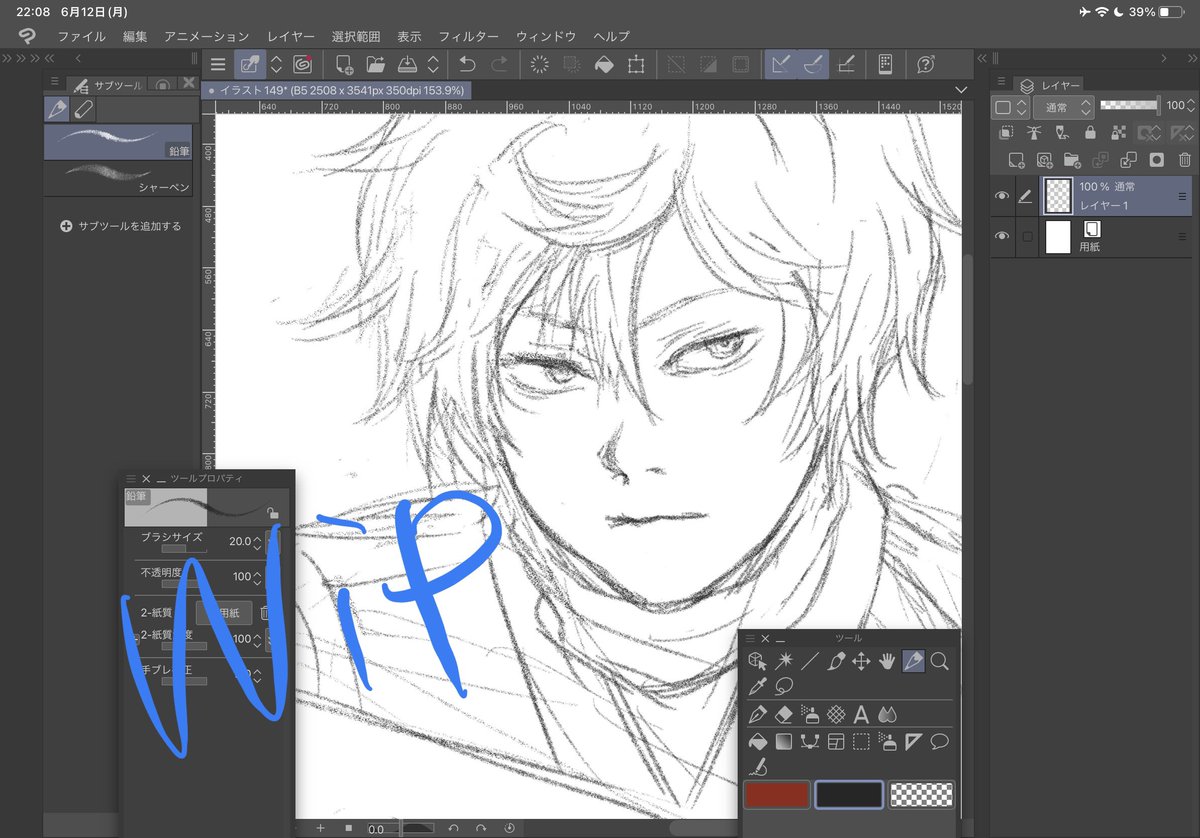Select the Text tool
Screen dimensions: 1200x838
tap(861, 714)
